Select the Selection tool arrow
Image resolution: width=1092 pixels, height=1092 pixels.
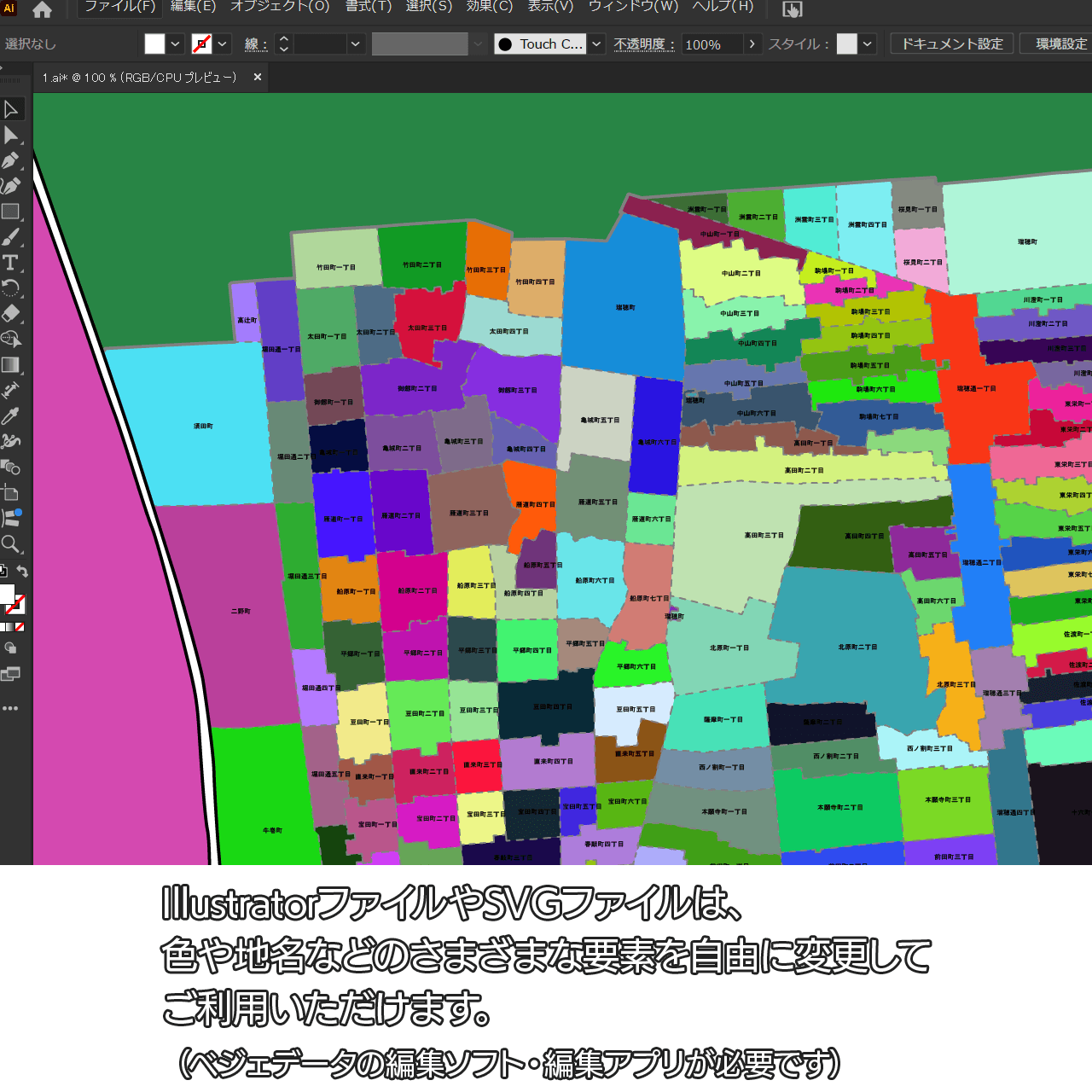pyautogui.click(x=11, y=109)
